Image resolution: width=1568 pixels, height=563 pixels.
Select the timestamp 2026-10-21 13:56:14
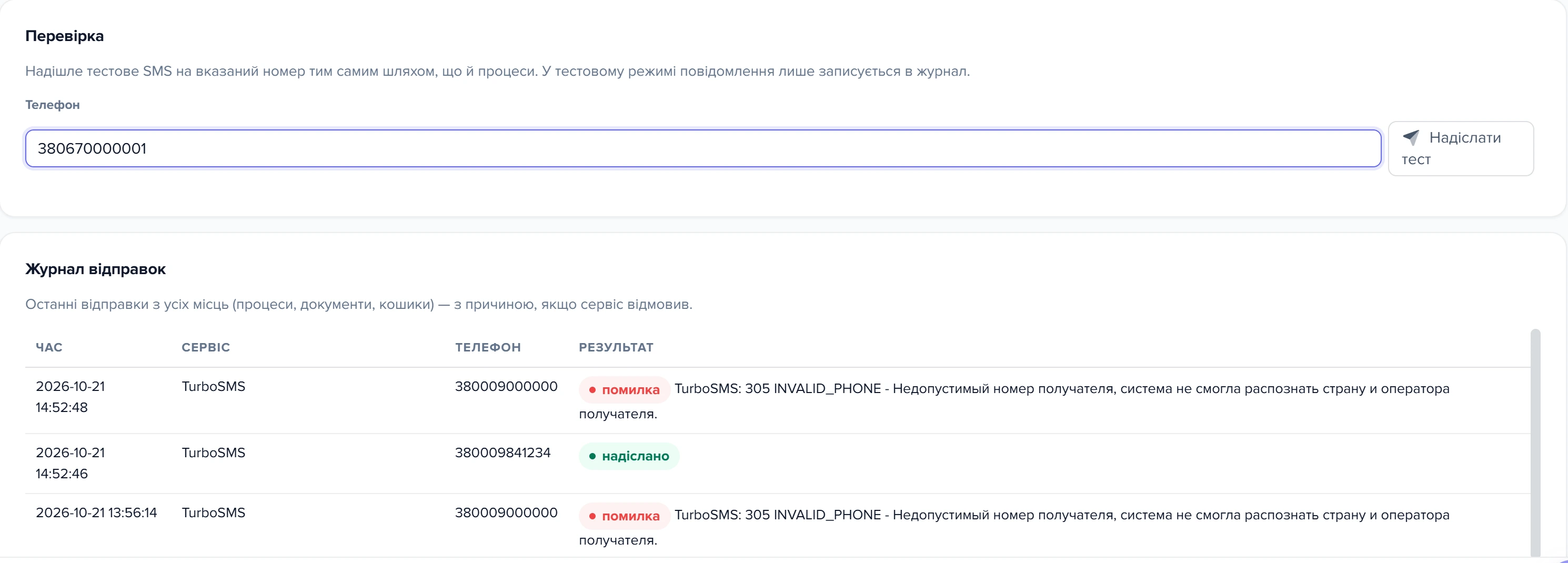pyautogui.click(x=96, y=512)
